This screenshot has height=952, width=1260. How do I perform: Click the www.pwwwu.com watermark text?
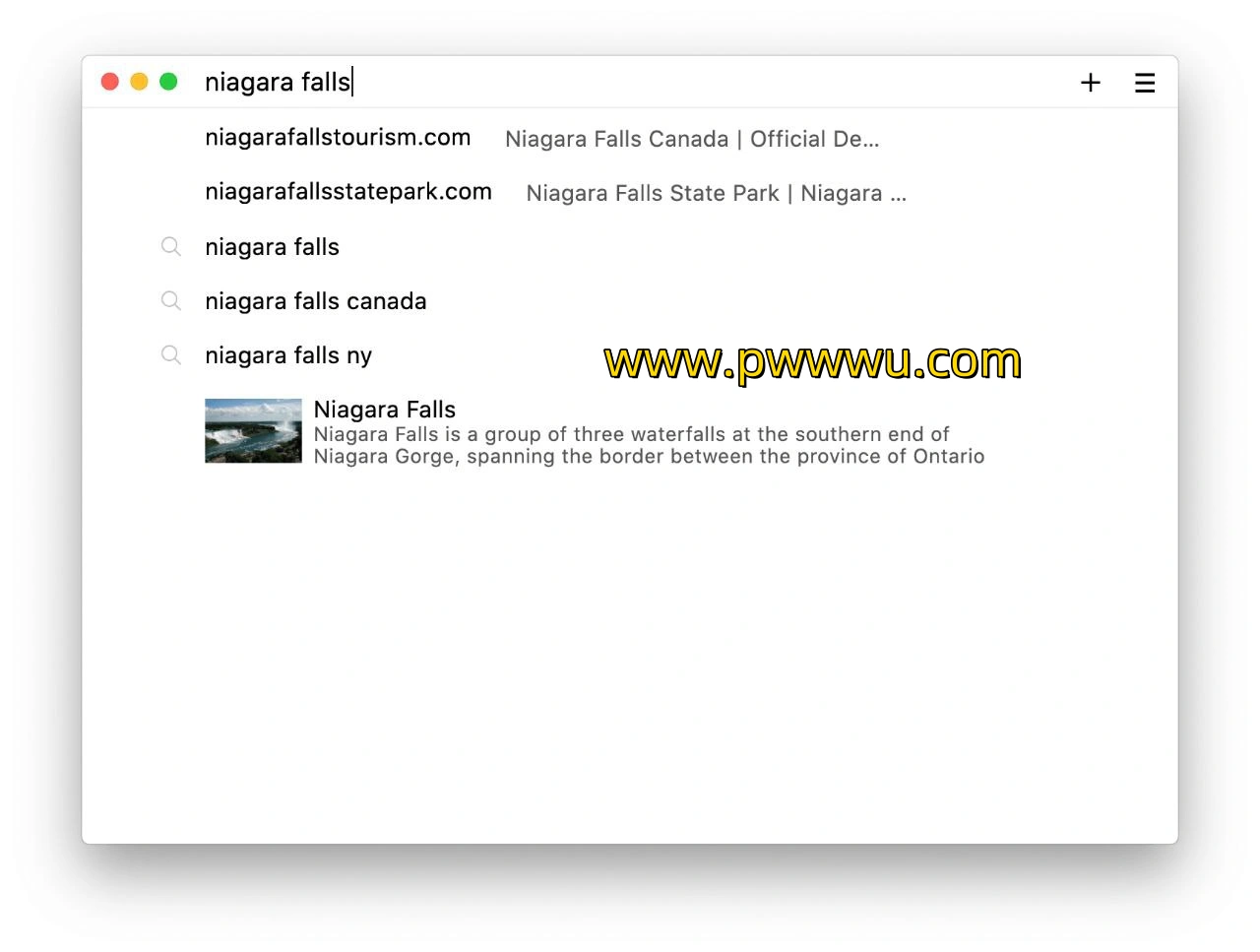click(x=812, y=362)
